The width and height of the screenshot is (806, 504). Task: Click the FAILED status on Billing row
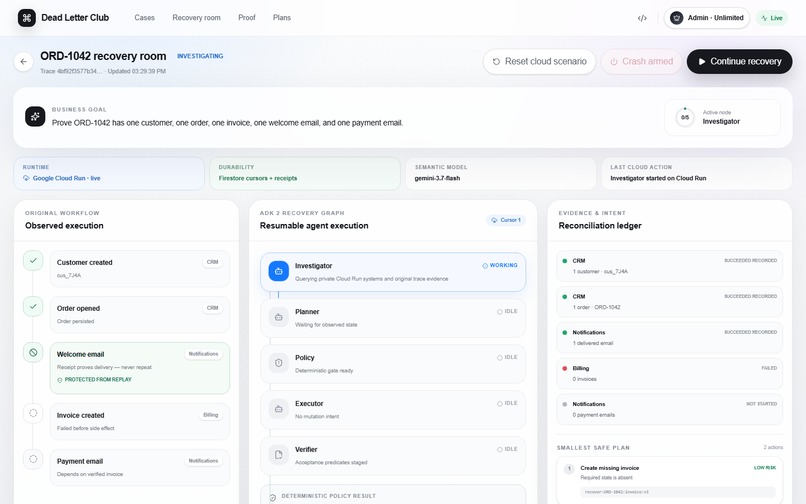(x=769, y=368)
